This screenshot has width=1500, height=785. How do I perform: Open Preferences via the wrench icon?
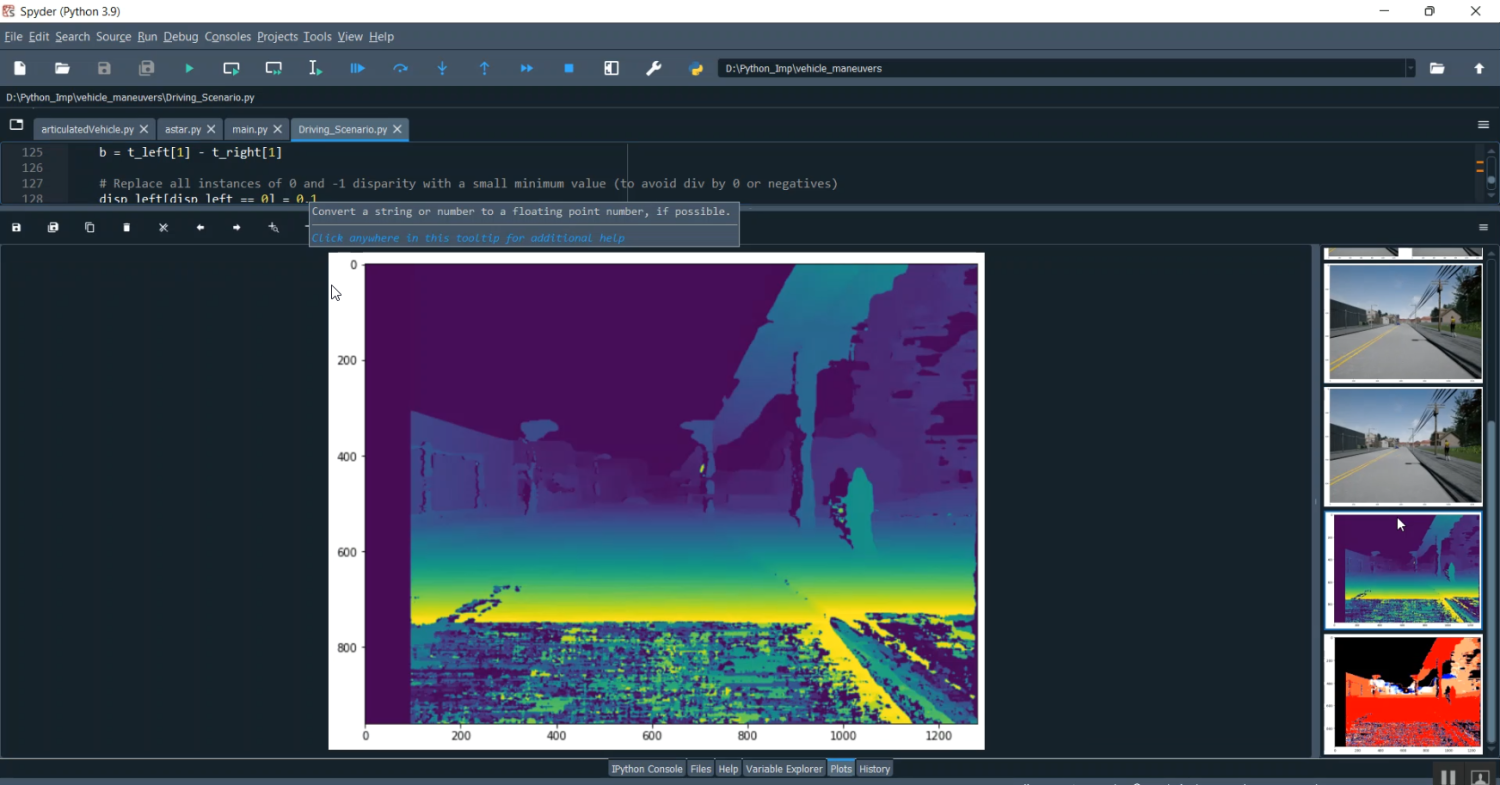point(654,68)
